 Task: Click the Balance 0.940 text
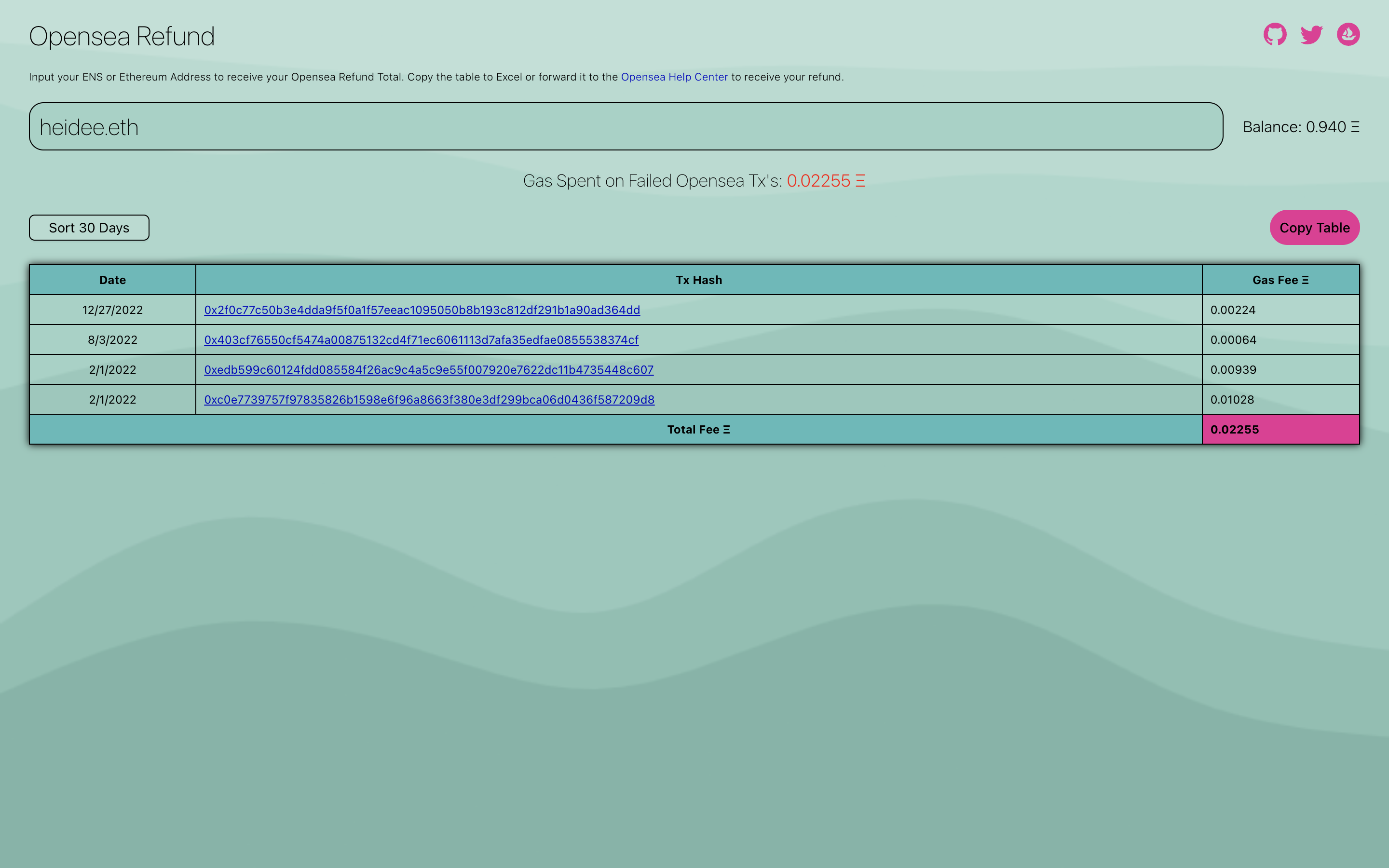(x=1300, y=127)
